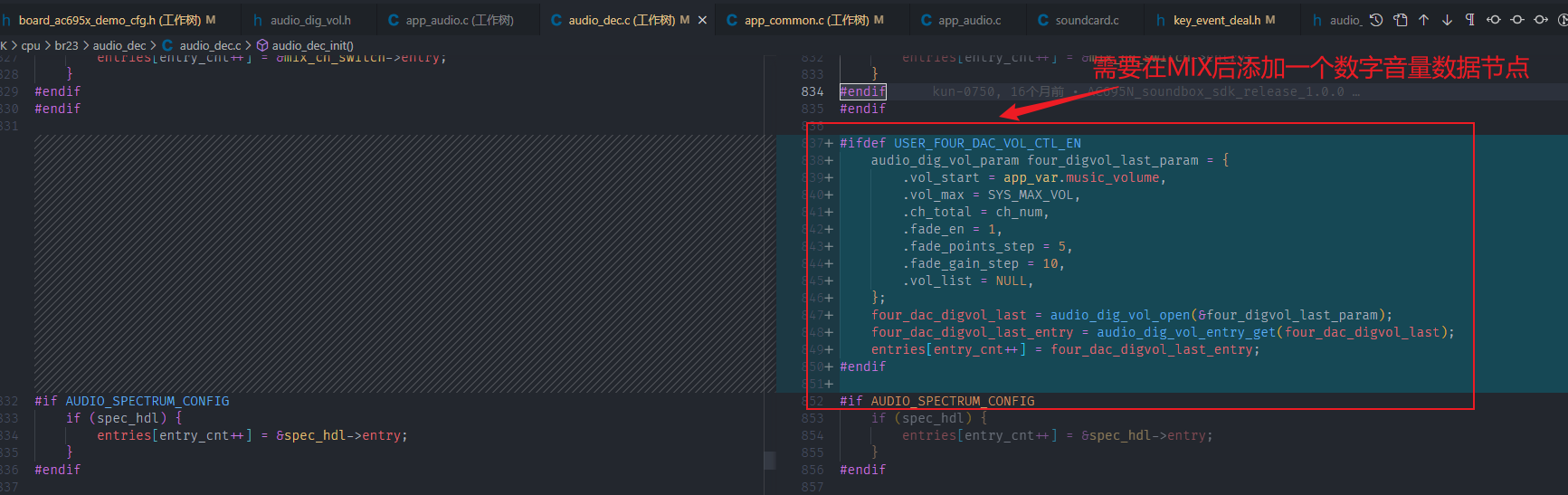
Task: Click #endif on added line 850
Action: coord(862,366)
